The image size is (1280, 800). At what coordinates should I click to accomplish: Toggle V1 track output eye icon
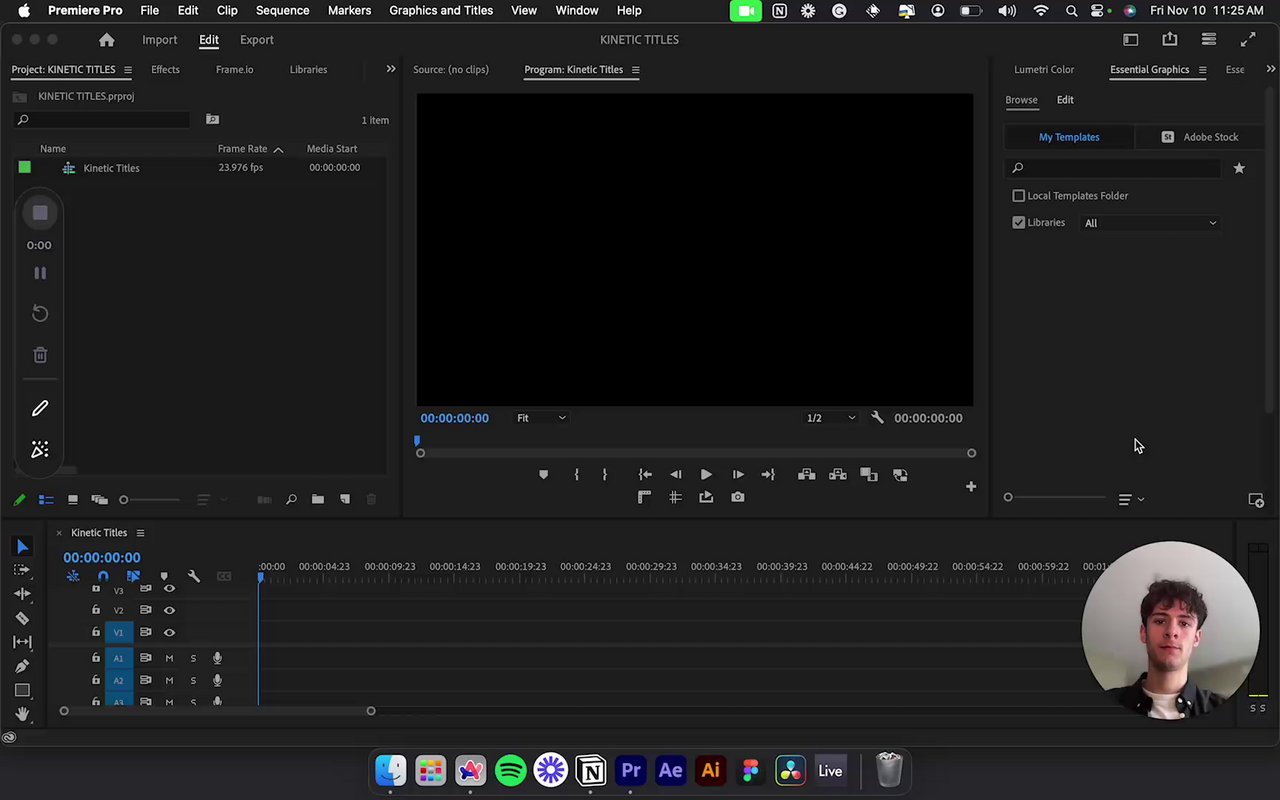[x=169, y=632]
